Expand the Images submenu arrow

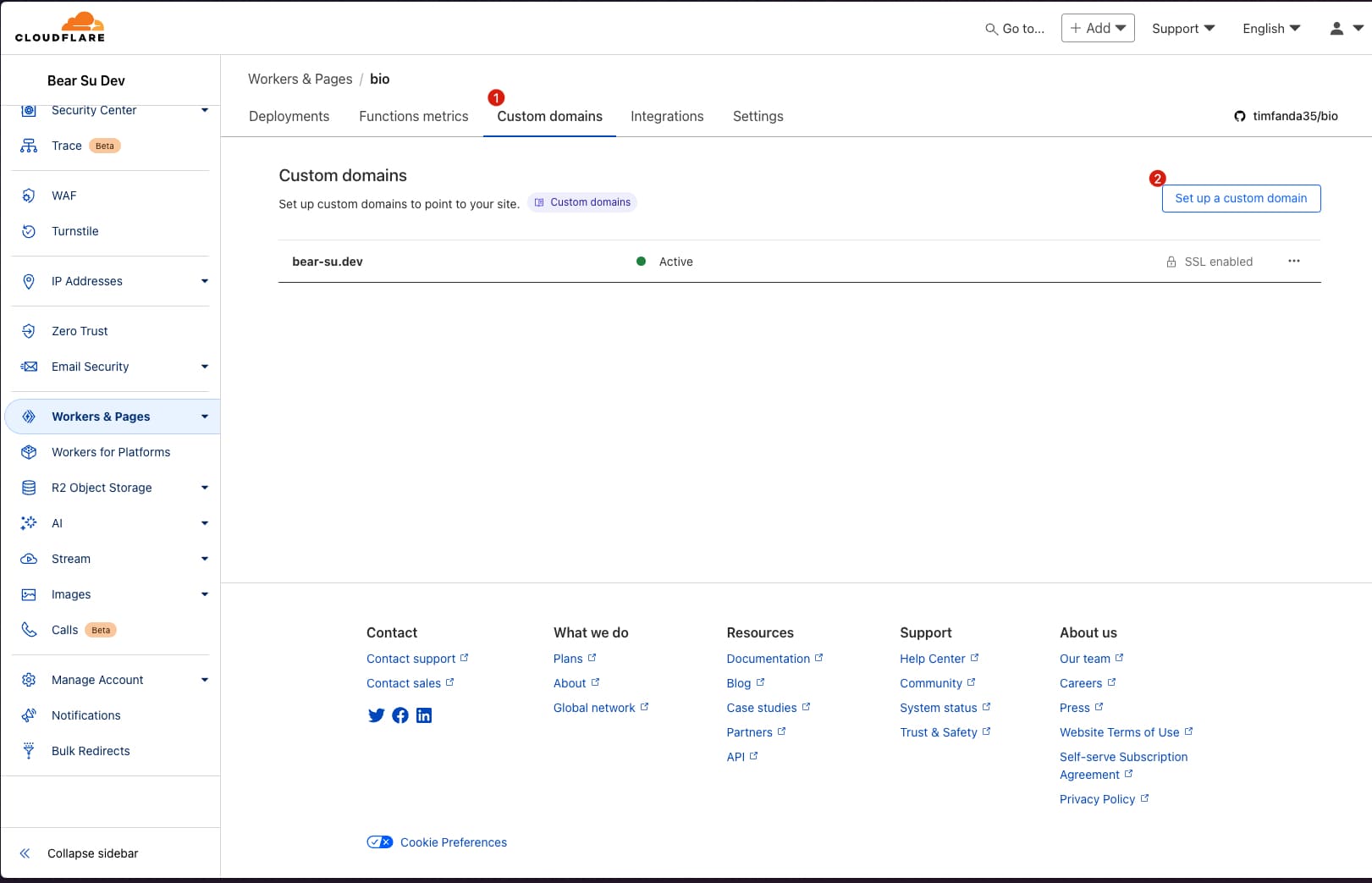tap(205, 594)
